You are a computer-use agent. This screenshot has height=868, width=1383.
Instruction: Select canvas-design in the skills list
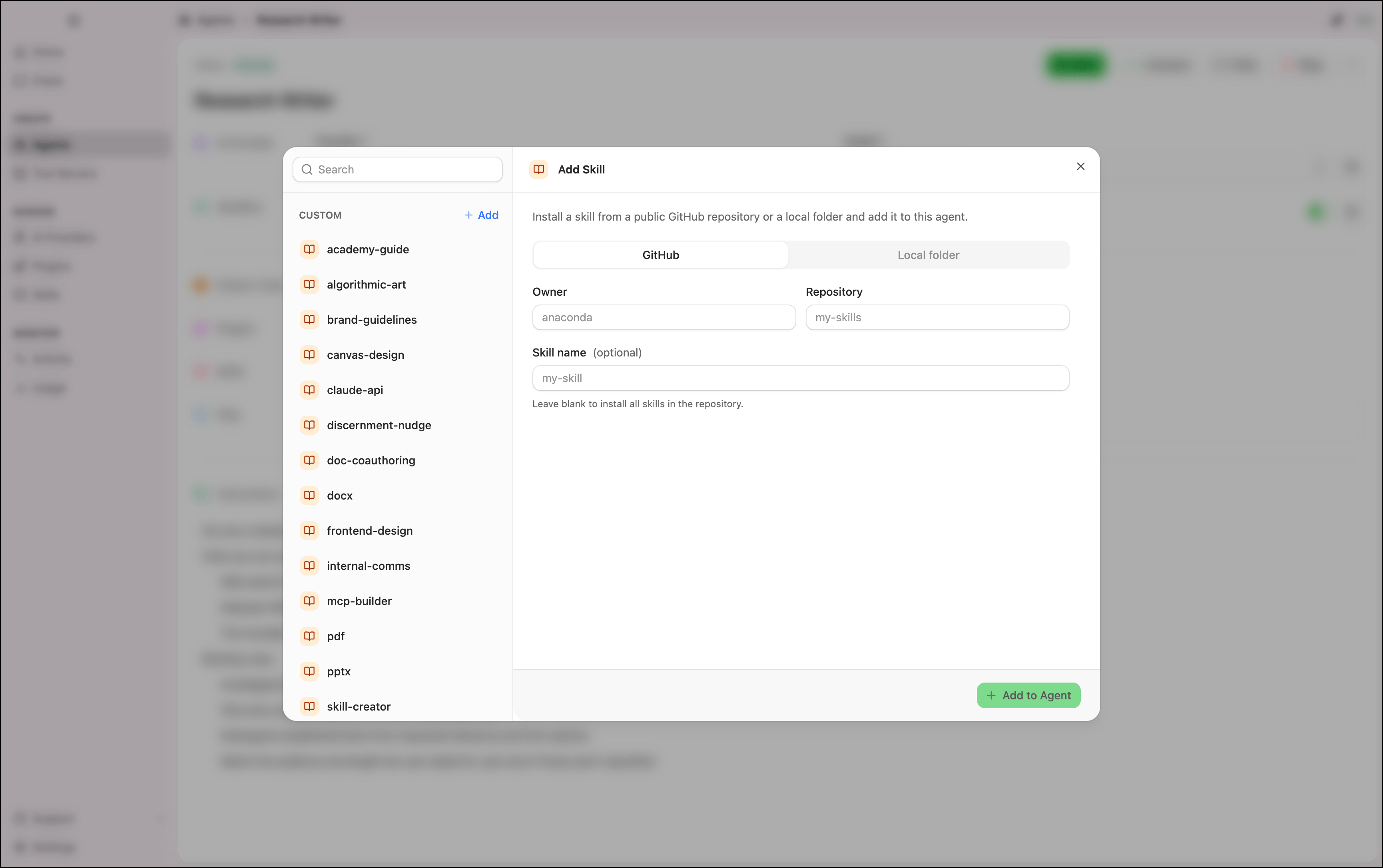click(397, 355)
